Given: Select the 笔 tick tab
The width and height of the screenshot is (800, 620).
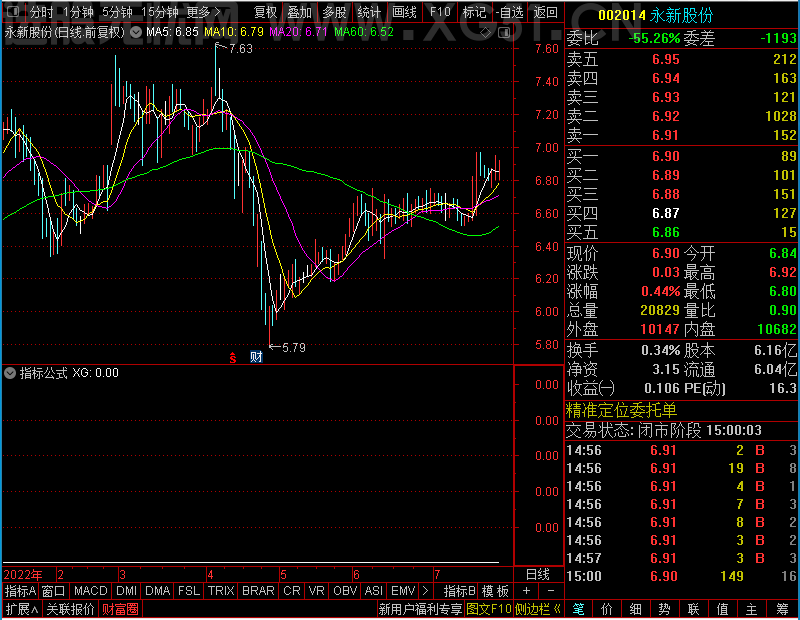Looking at the screenshot, I should point(578,609).
